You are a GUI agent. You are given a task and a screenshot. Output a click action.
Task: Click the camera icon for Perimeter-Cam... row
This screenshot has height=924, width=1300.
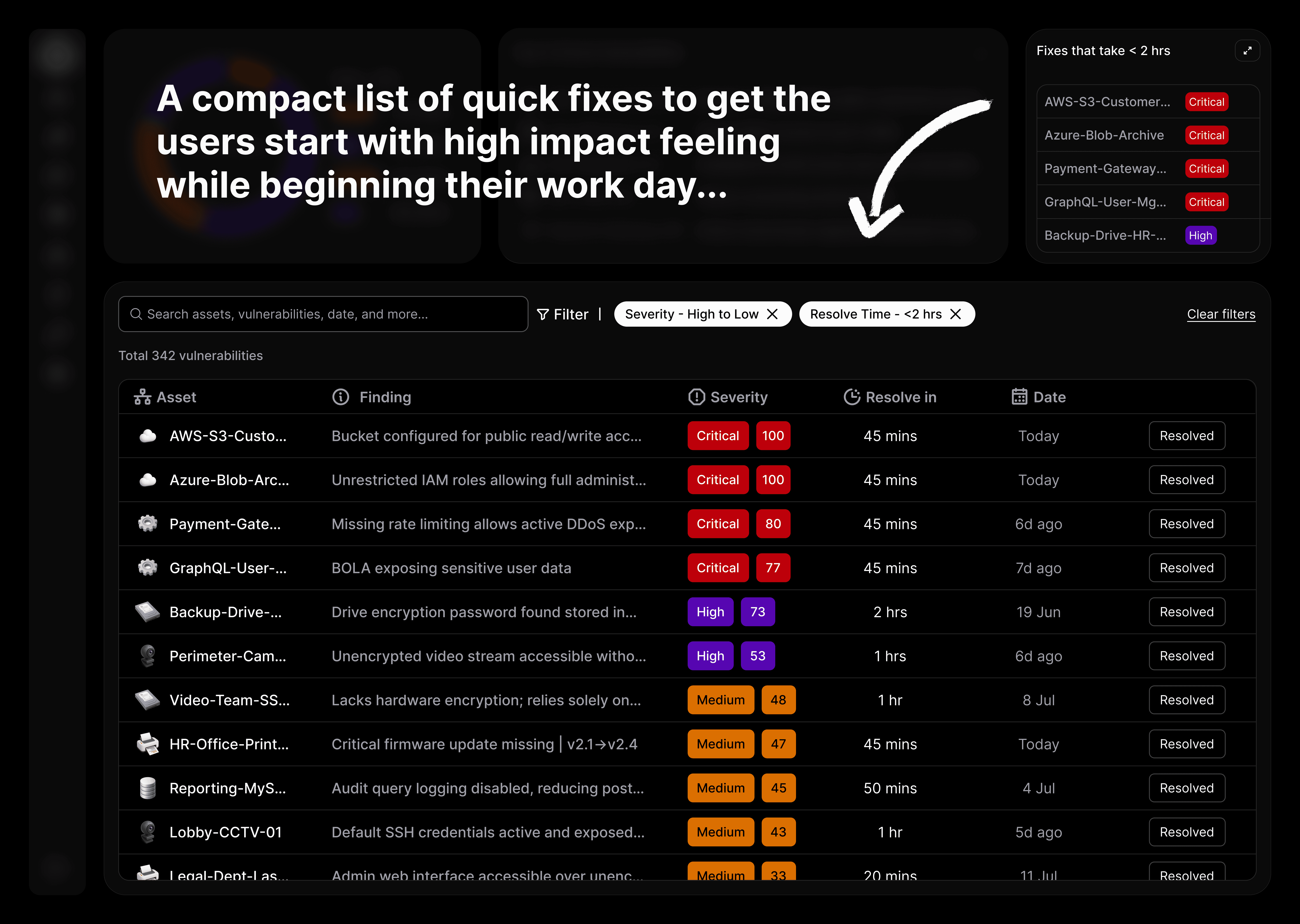[x=148, y=656]
